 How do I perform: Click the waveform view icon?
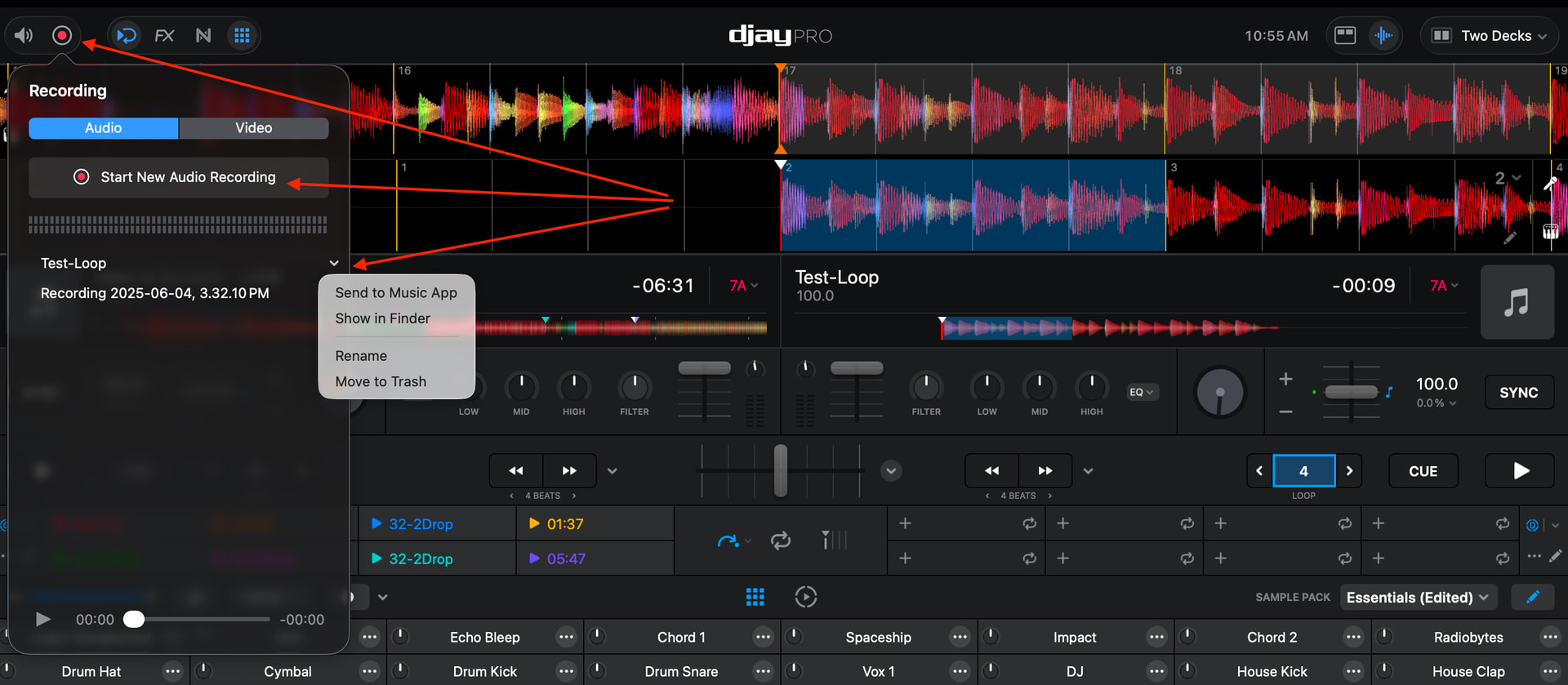click(x=1383, y=35)
